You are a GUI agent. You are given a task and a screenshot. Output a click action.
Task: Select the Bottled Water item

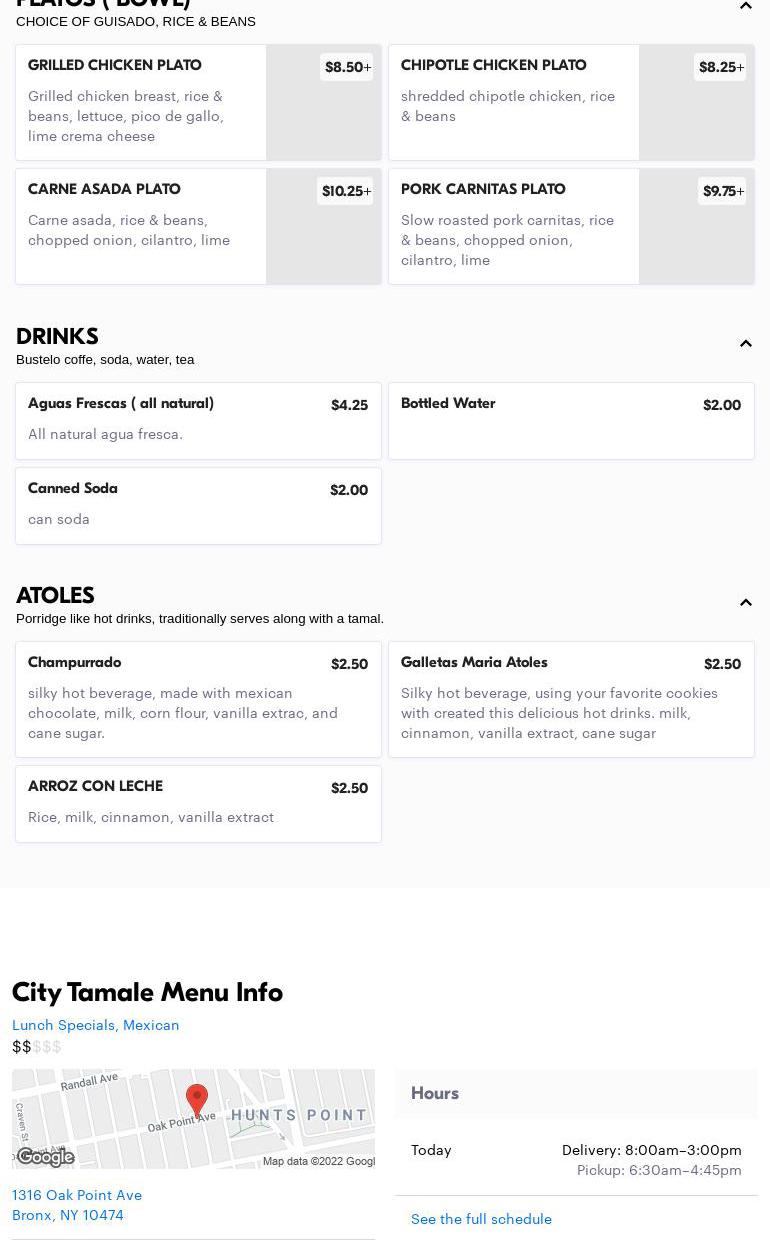(571, 420)
